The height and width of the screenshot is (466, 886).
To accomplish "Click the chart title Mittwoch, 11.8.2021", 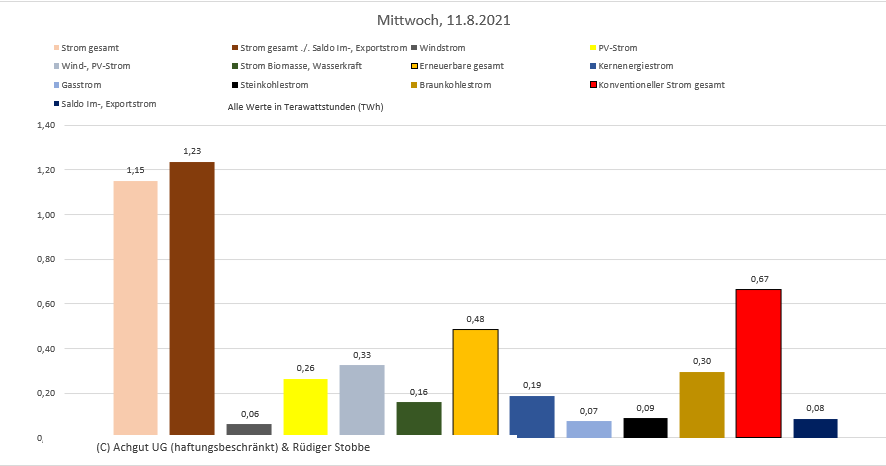I will 442,20.
